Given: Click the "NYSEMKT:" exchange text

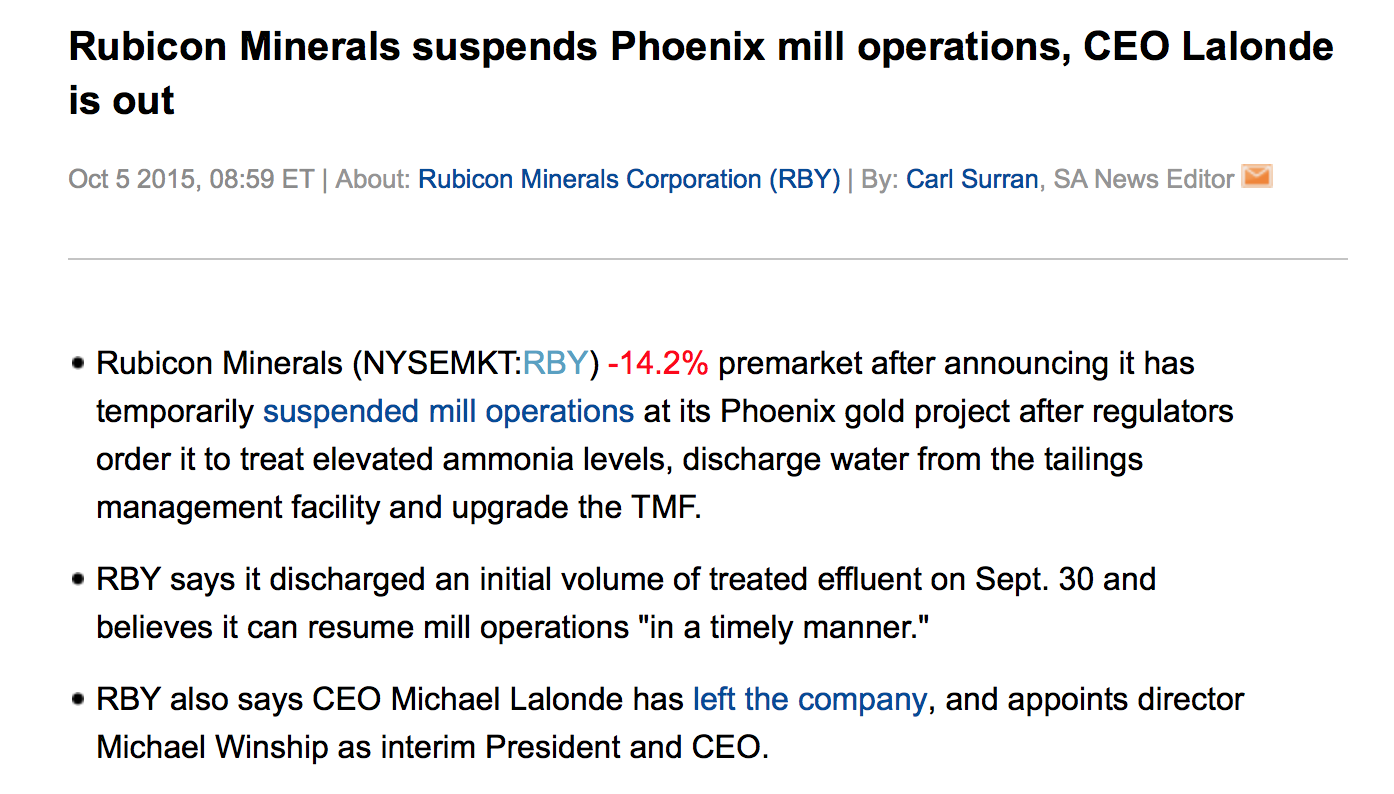Looking at the screenshot, I should 438,364.
